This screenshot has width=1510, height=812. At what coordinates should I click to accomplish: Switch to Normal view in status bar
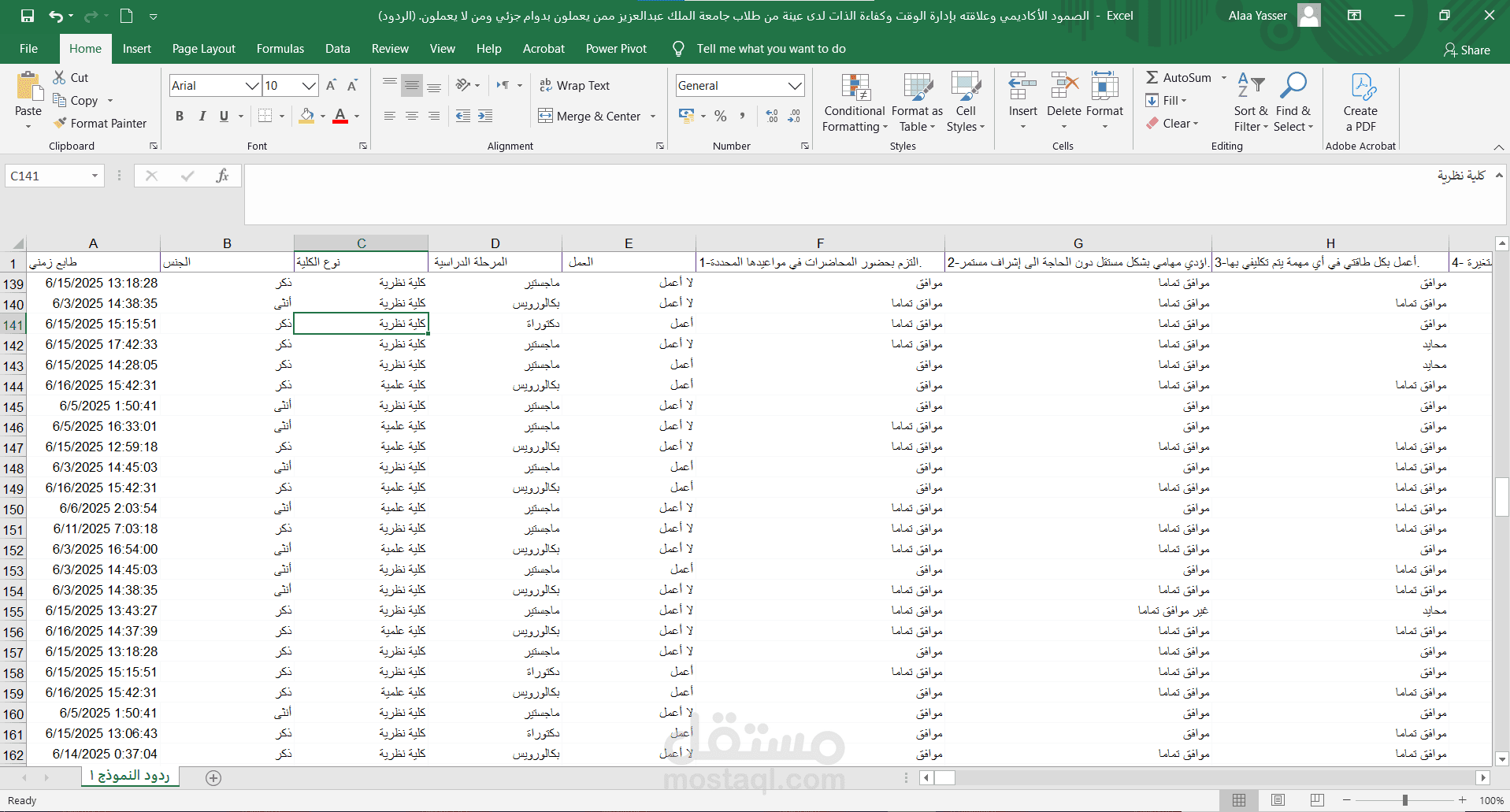click(x=1239, y=800)
